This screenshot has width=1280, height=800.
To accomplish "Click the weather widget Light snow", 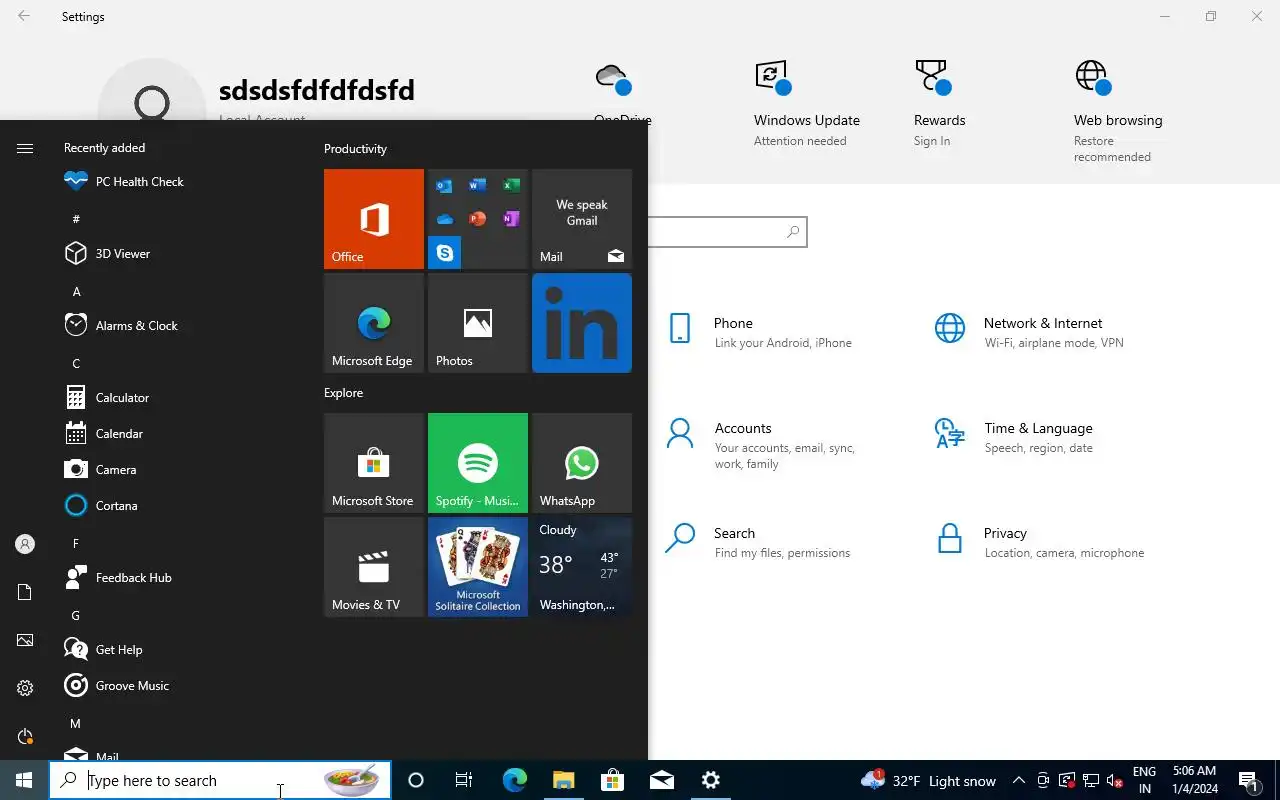I will pos(928,780).
